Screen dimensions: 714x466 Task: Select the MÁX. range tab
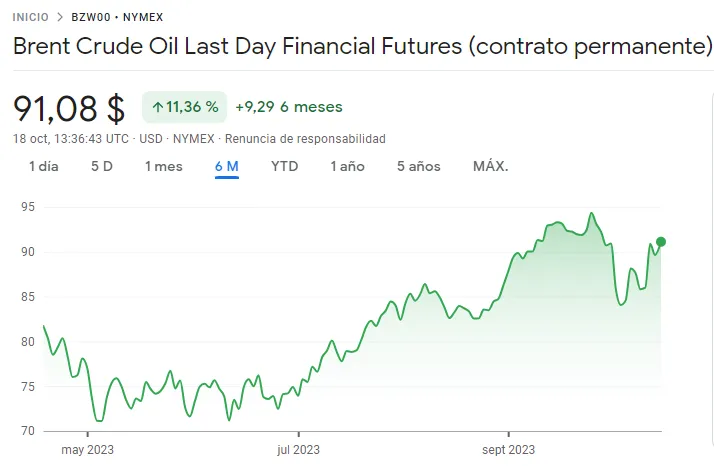pos(491,167)
